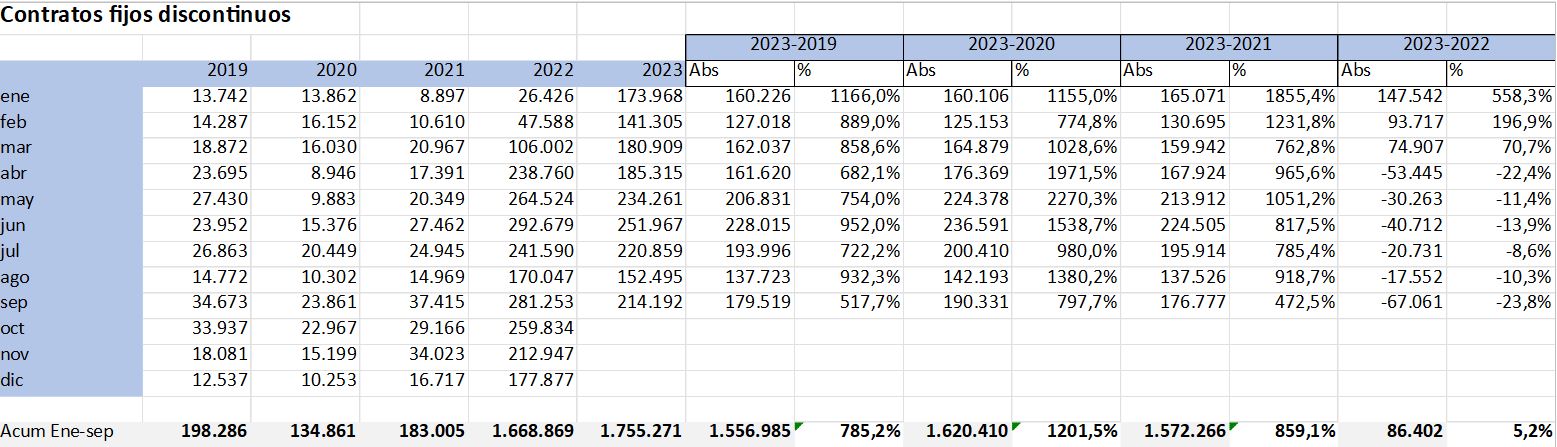Click the "ene" row label
Viewport: 1557px width, 447px height.
pos(72,96)
